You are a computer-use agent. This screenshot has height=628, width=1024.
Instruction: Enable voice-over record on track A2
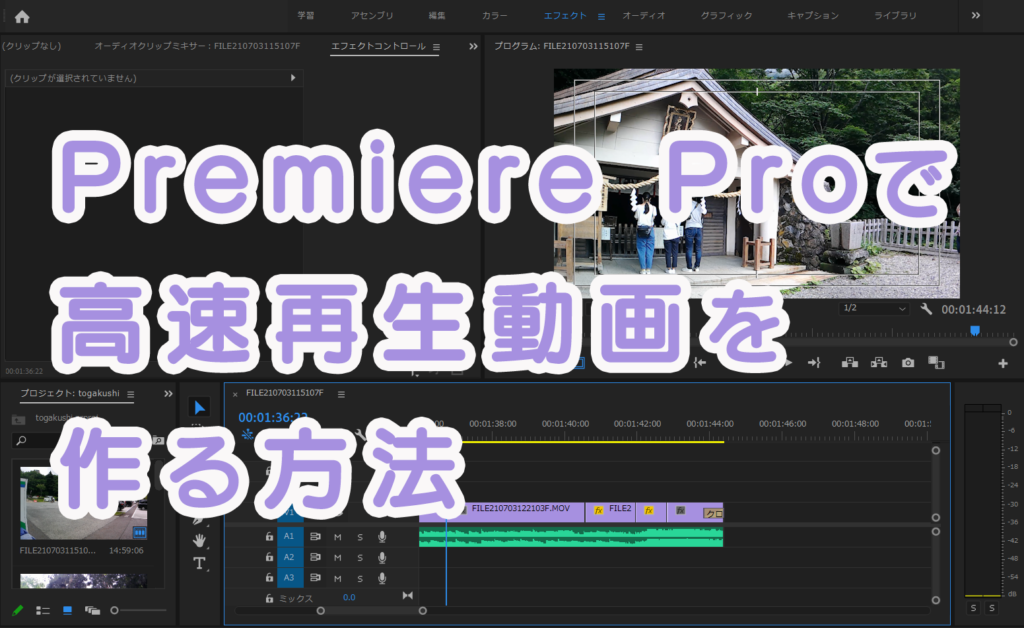382,557
